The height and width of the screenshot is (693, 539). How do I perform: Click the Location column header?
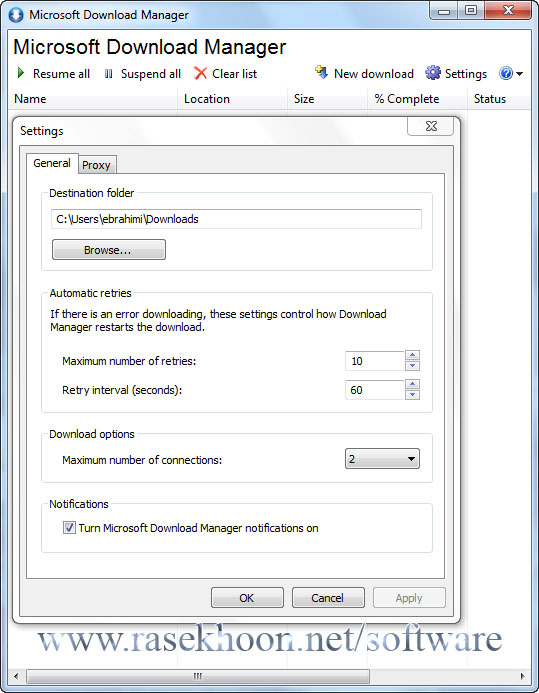pyautogui.click(x=232, y=99)
